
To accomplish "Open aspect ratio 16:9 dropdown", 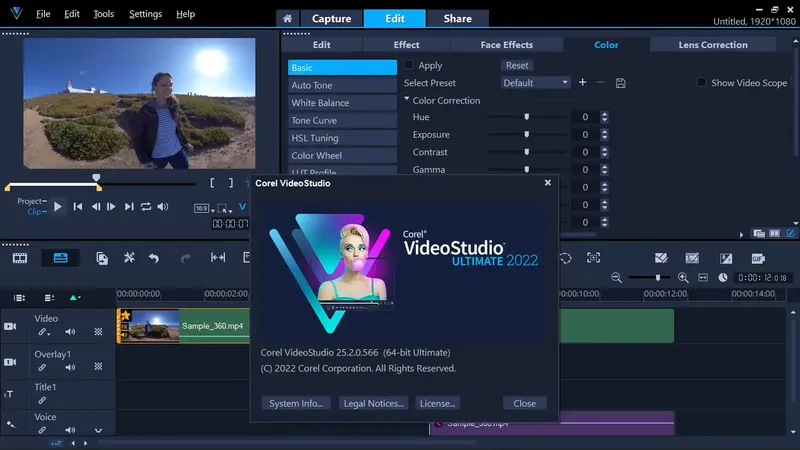I will click(x=204, y=208).
